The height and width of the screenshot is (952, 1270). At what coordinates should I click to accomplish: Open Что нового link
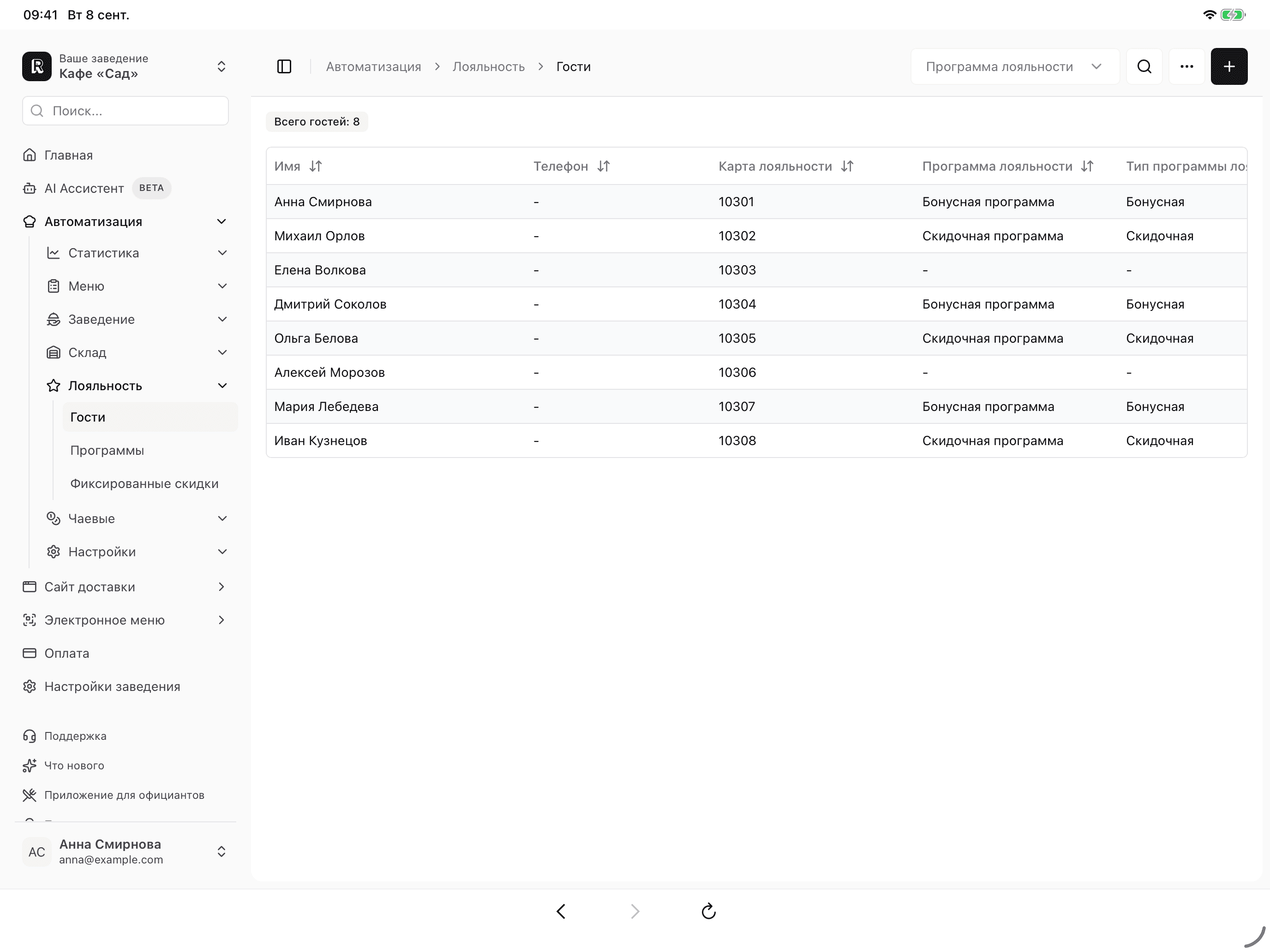click(x=125, y=766)
